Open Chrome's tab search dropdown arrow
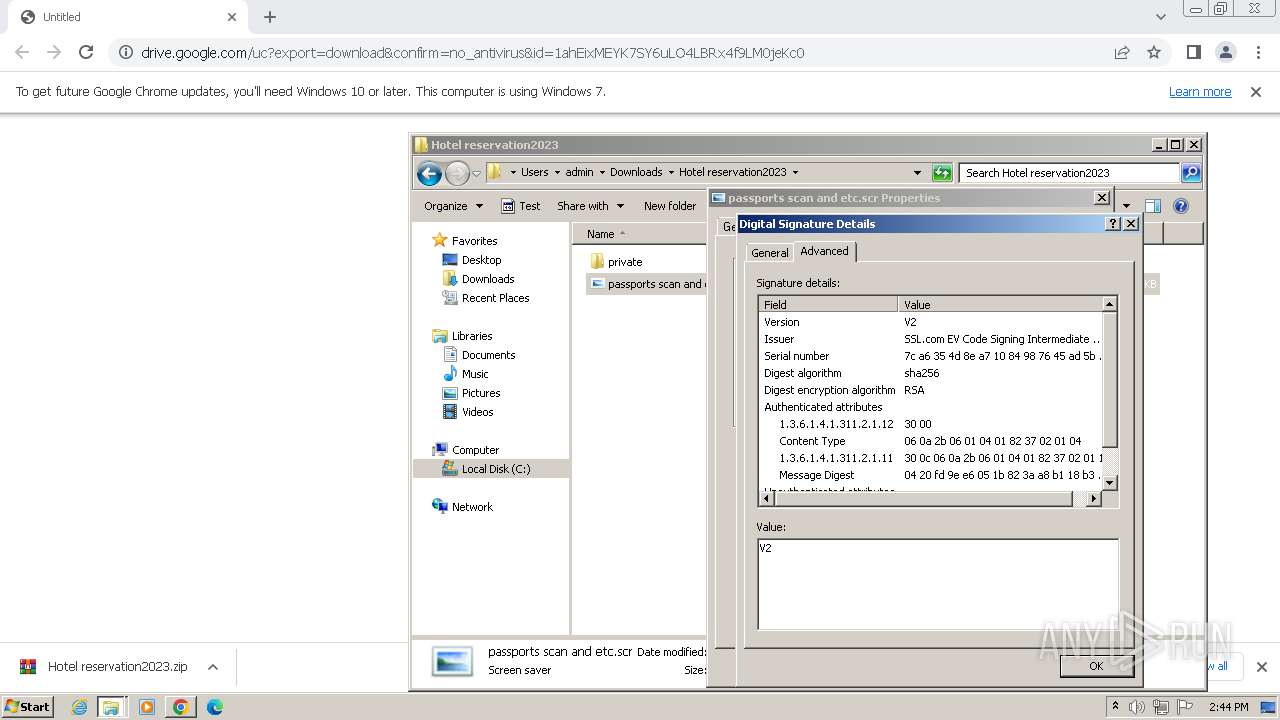 [1160, 17]
